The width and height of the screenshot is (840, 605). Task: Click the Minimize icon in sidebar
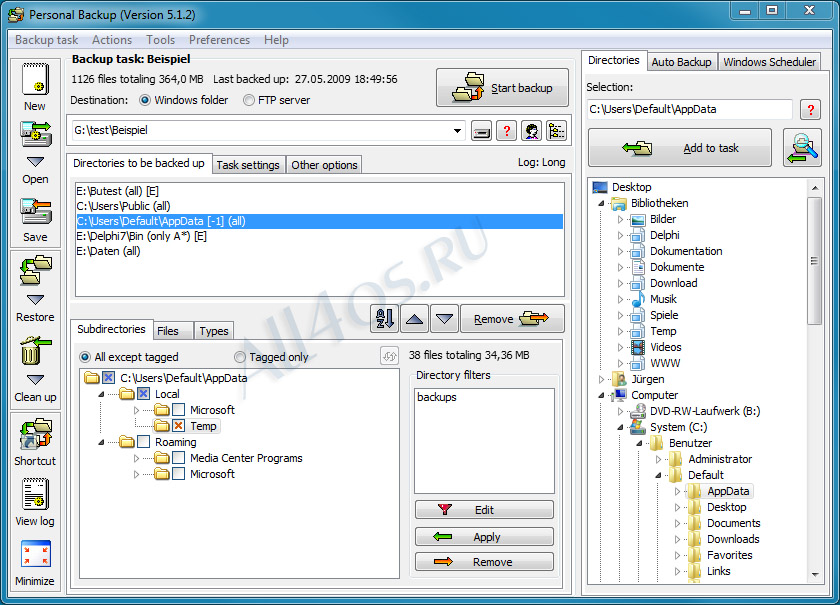click(x=35, y=554)
